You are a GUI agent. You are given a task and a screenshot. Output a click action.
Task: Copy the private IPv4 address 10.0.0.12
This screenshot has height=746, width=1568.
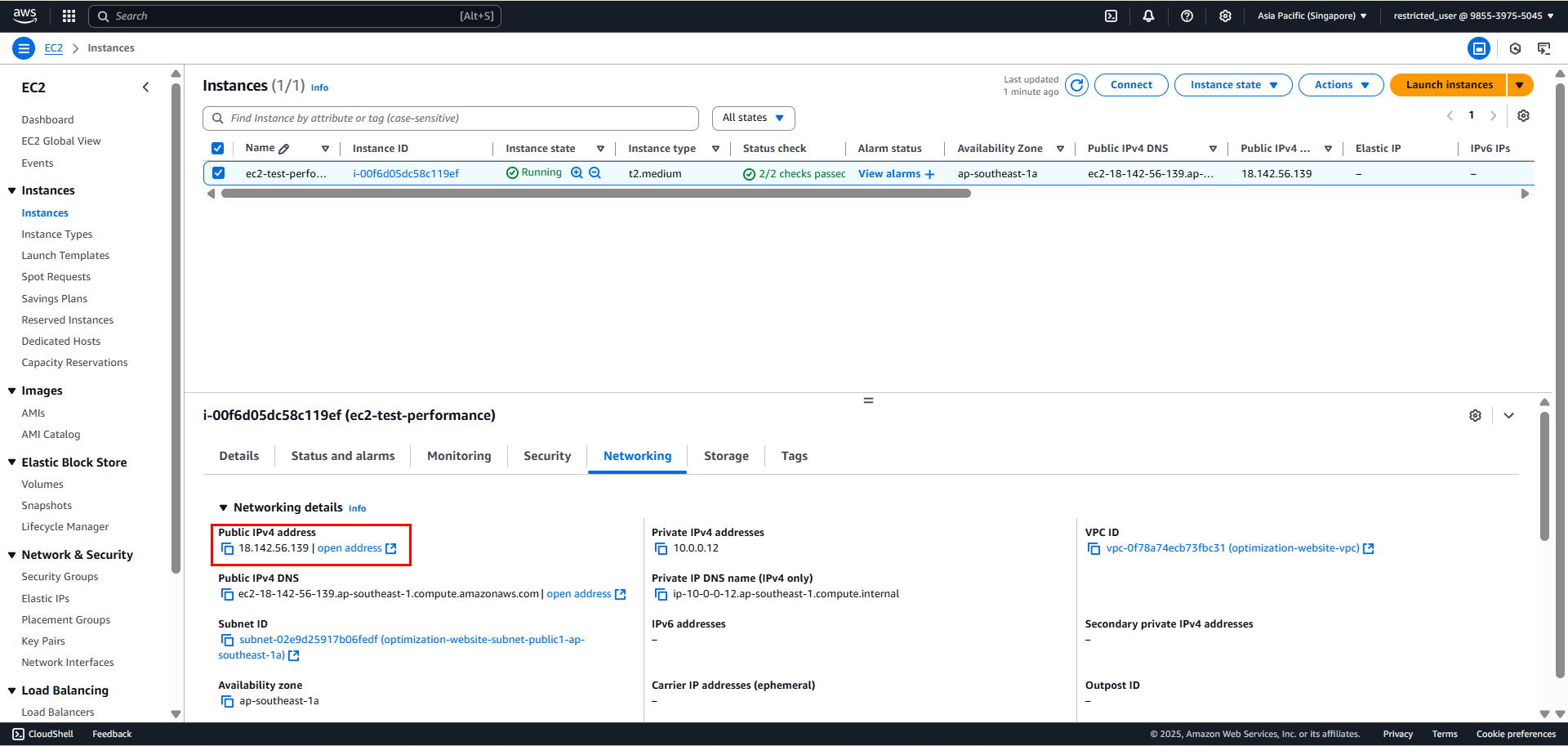click(x=661, y=548)
